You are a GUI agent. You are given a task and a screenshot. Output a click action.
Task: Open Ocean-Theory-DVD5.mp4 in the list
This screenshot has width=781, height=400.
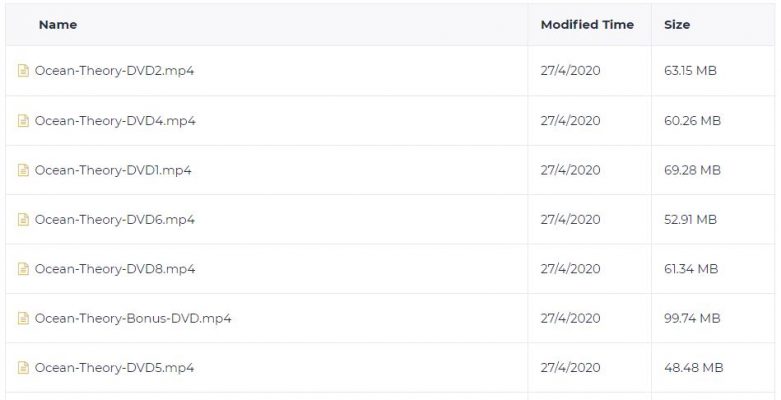coord(114,368)
